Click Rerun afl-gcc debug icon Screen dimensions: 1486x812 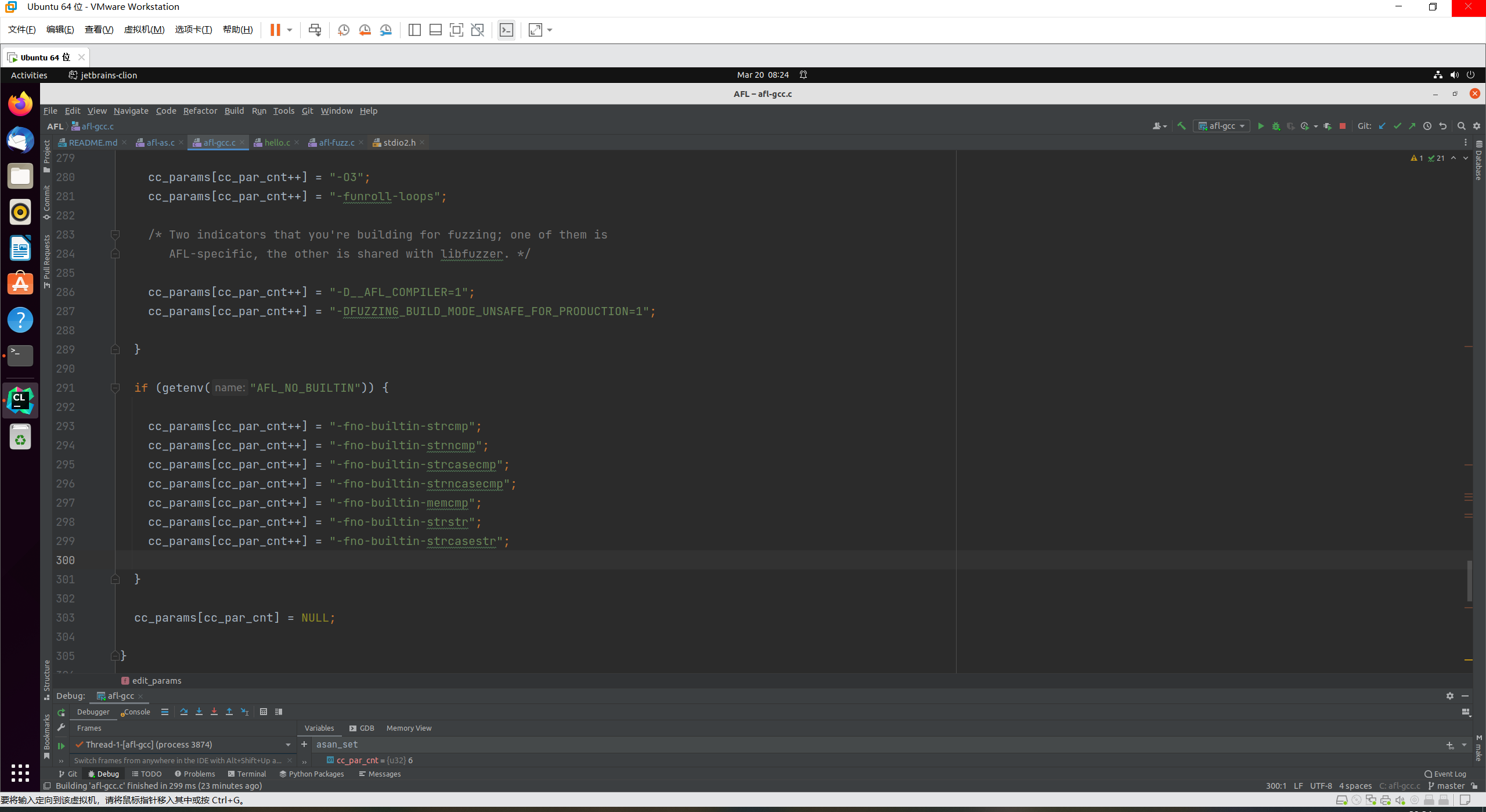pyautogui.click(x=62, y=712)
